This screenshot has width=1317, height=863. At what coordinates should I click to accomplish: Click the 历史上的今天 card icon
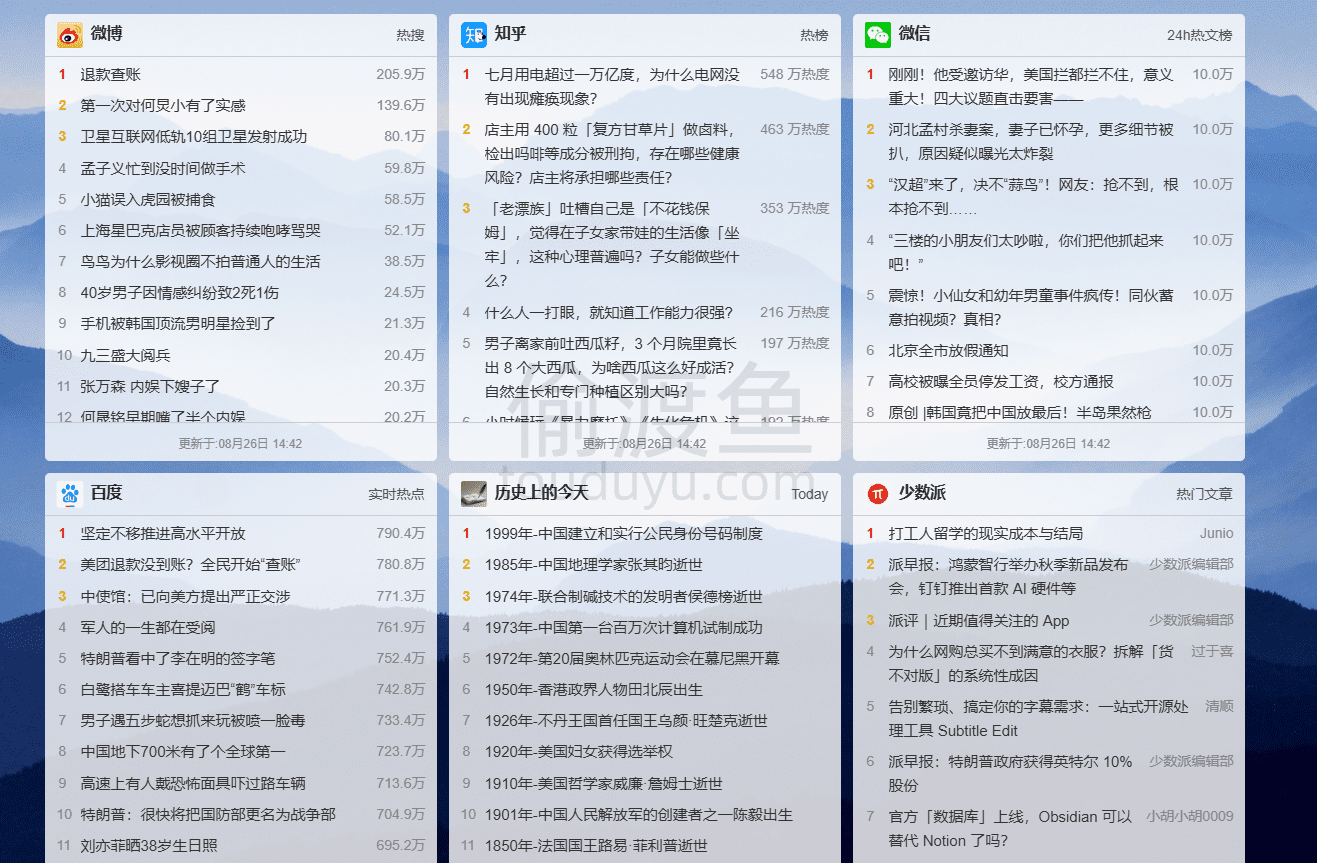474,493
